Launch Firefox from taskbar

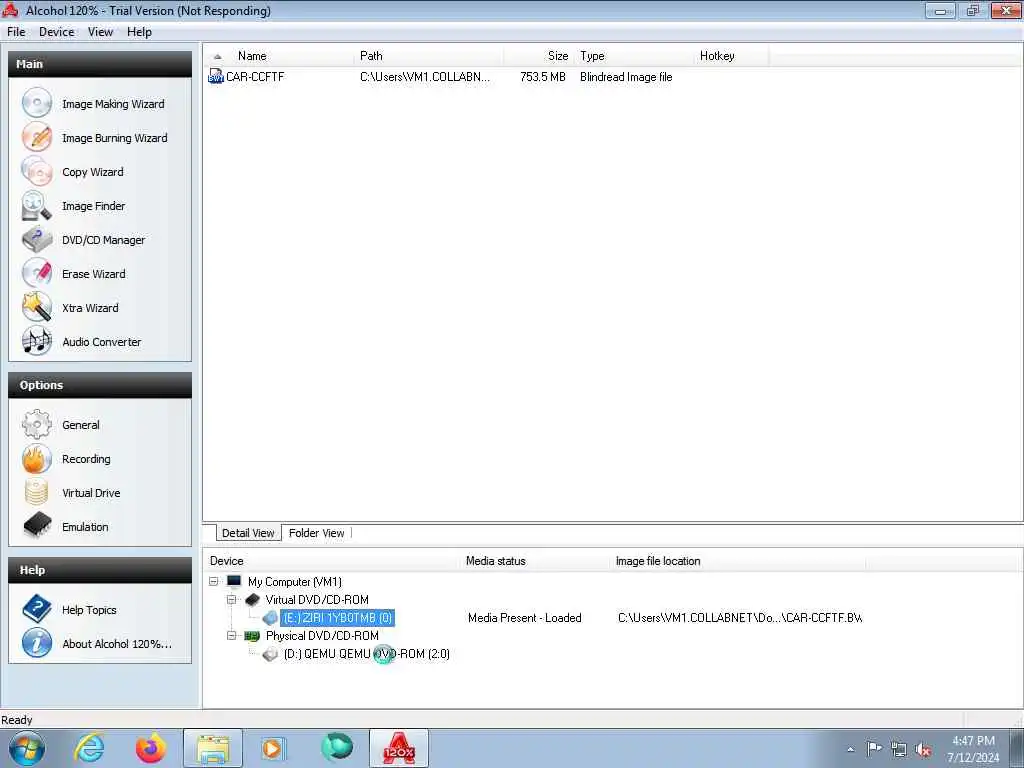point(151,748)
